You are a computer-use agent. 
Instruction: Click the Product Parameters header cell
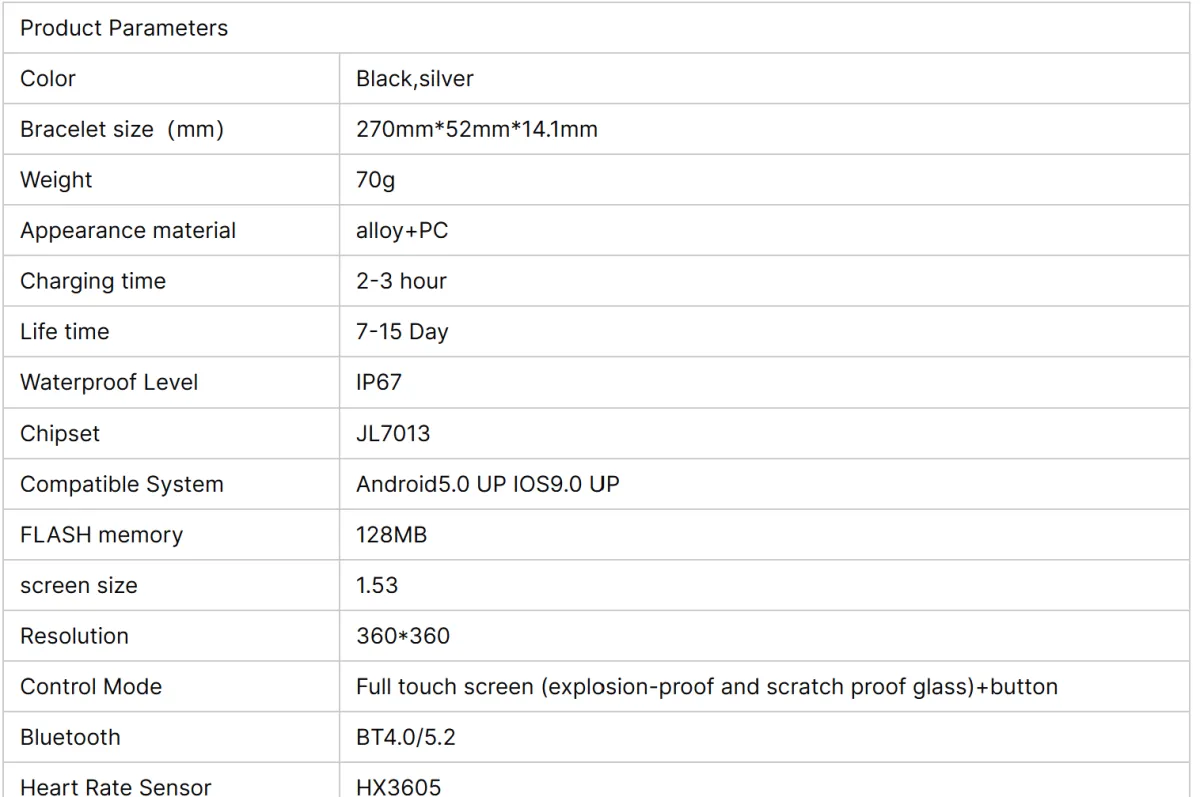(596, 28)
